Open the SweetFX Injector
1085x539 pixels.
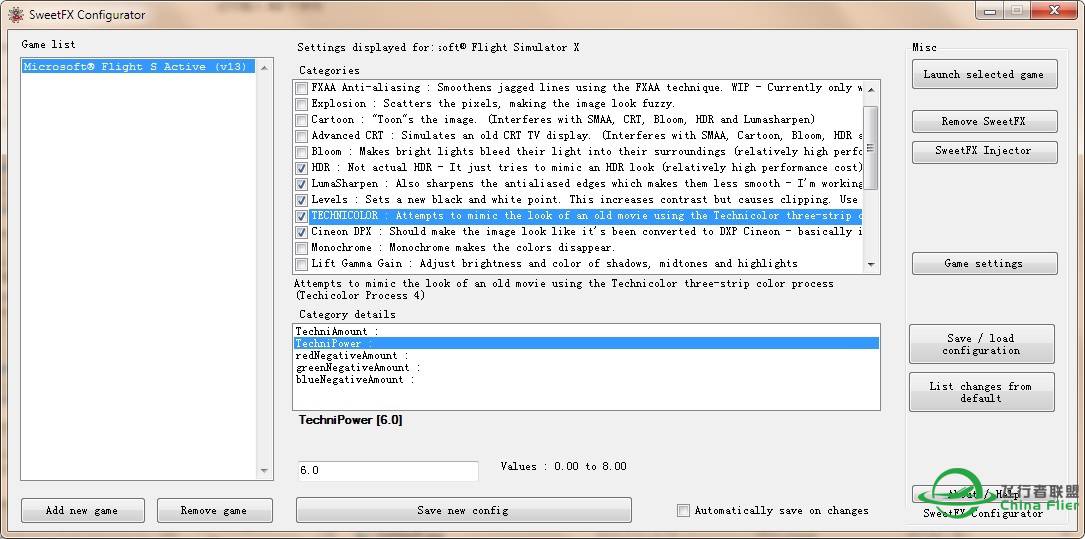[983, 151]
